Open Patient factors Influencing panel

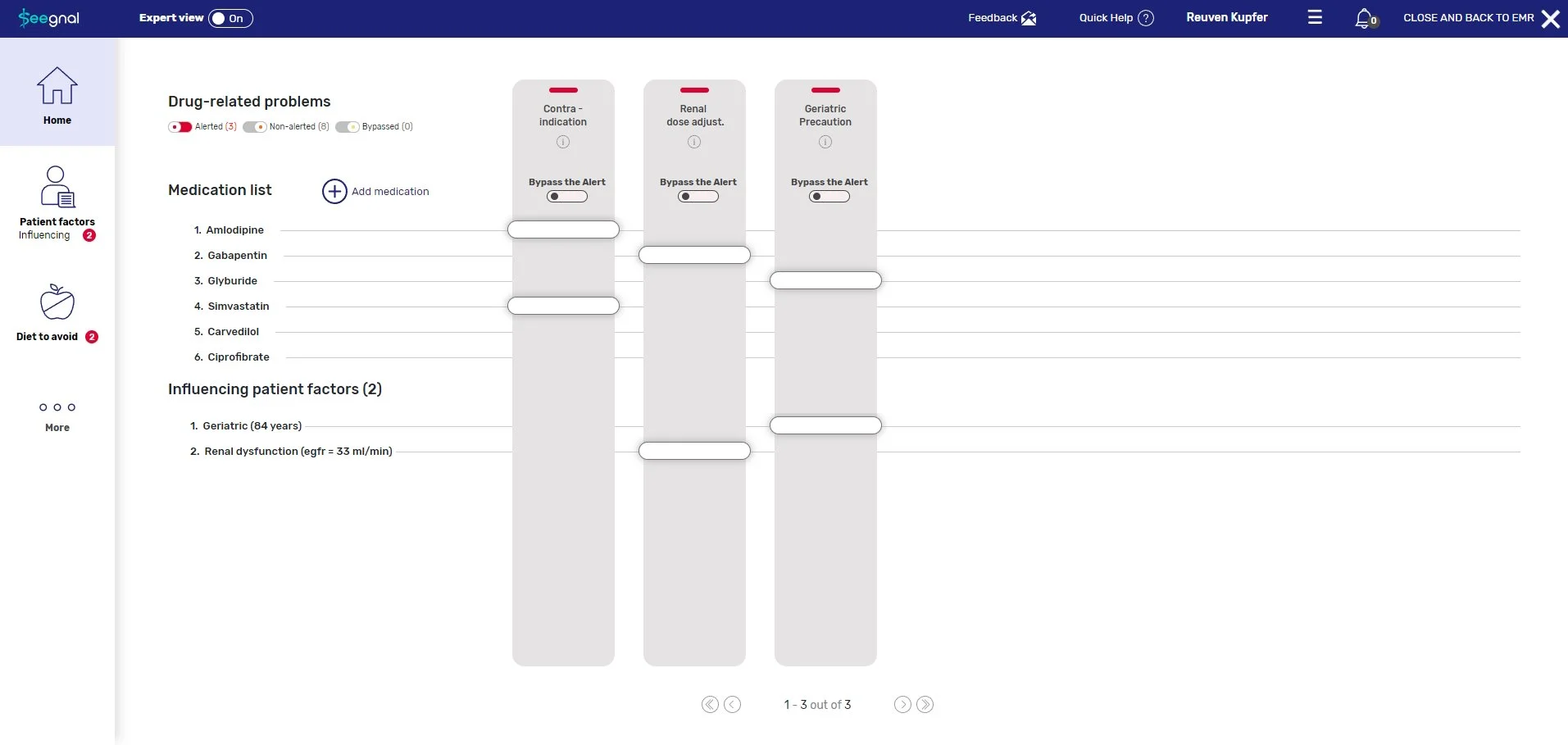click(x=57, y=203)
